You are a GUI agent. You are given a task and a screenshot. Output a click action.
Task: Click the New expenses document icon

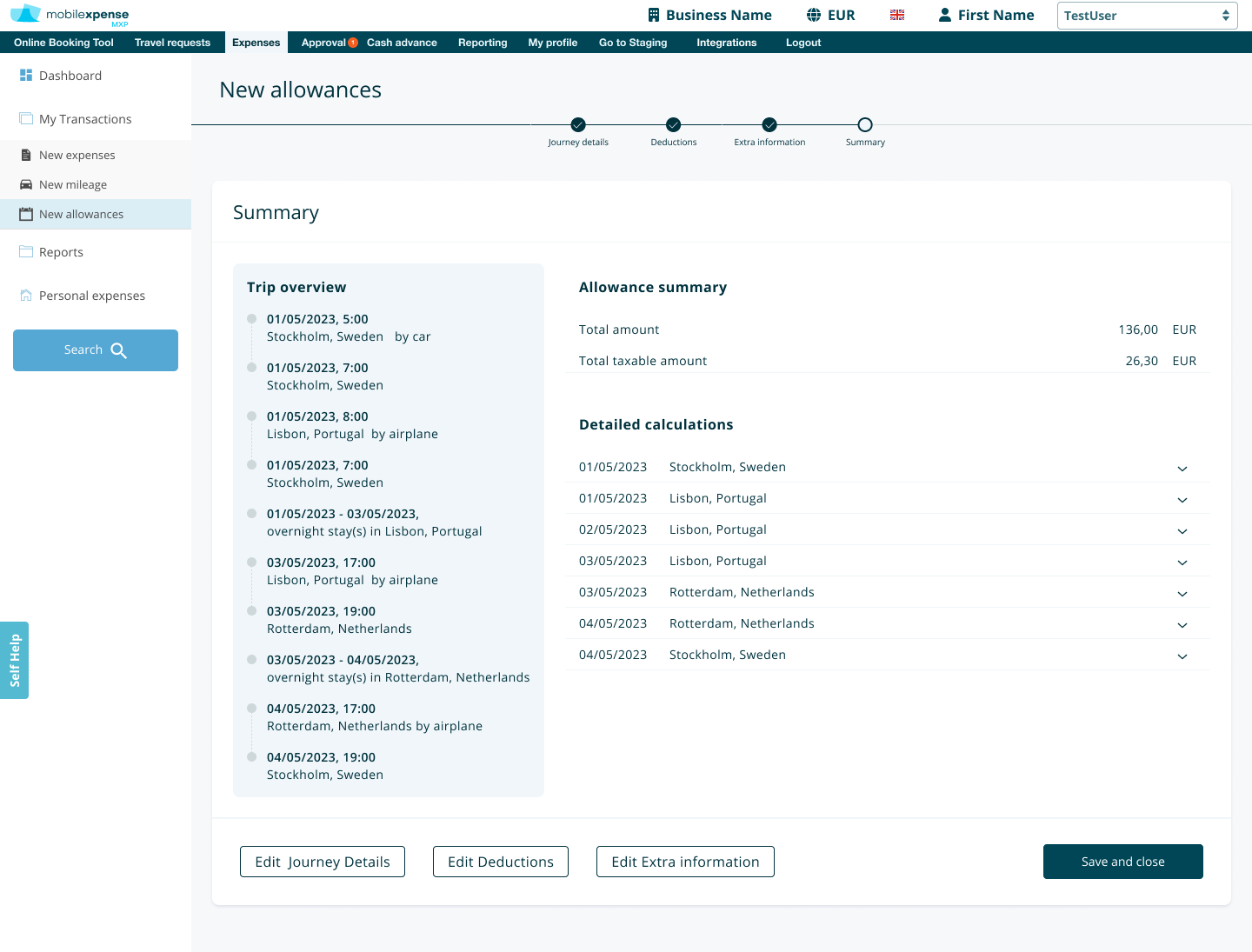pyautogui.click(x=26, y=155)
